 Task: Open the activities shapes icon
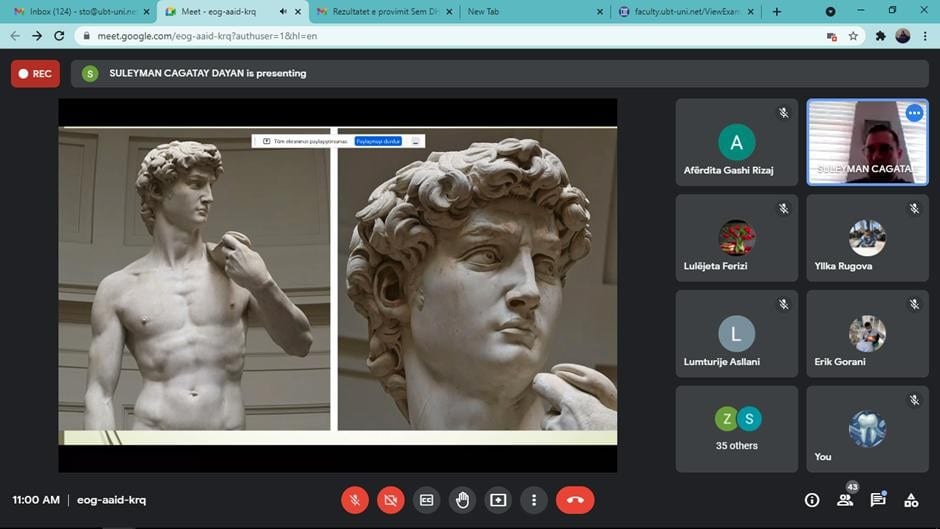tap(911, 500)
